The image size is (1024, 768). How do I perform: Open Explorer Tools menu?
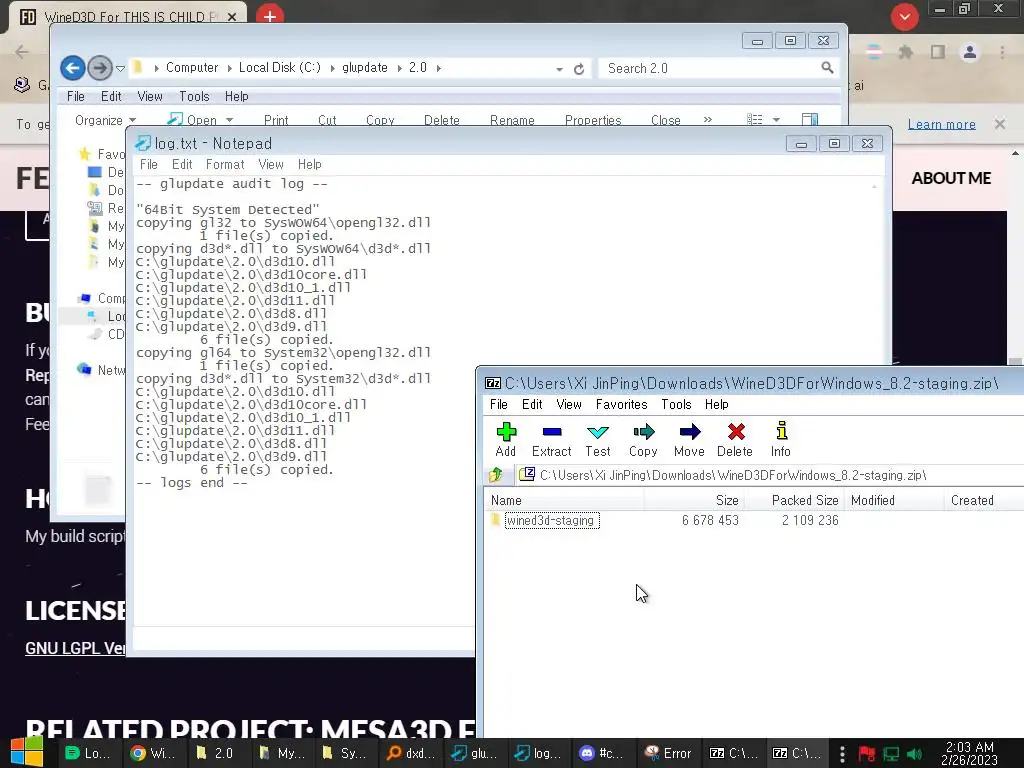point(194,97)
